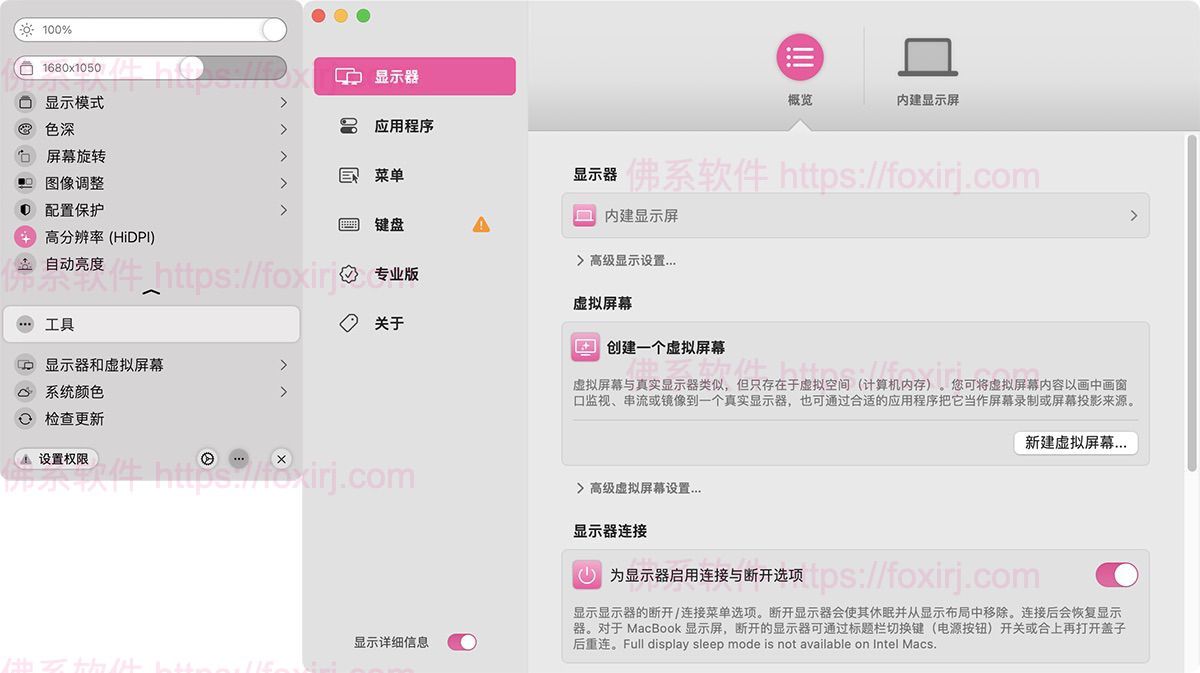Open 系统颜色 options
Screen dimensions: 1200x673
74,392
